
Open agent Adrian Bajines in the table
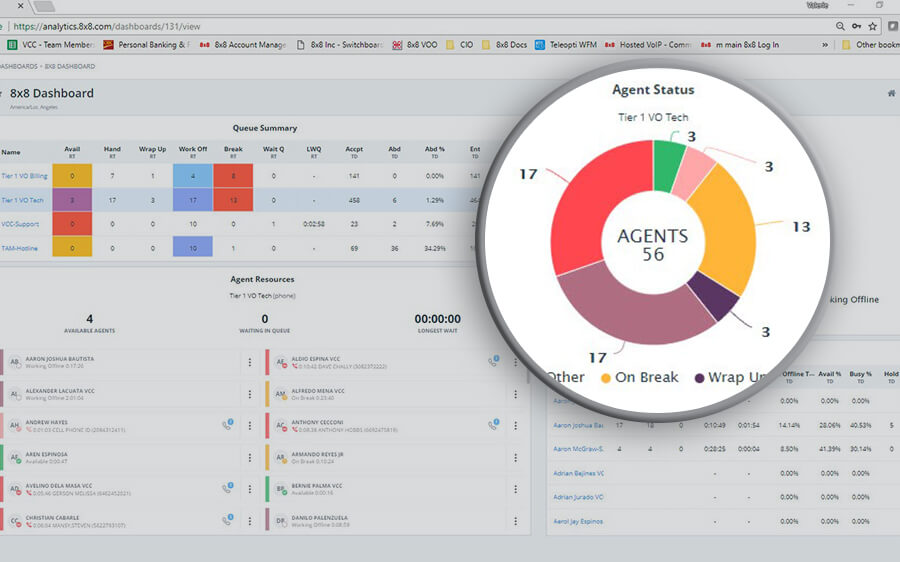click(x=579, y=473)
